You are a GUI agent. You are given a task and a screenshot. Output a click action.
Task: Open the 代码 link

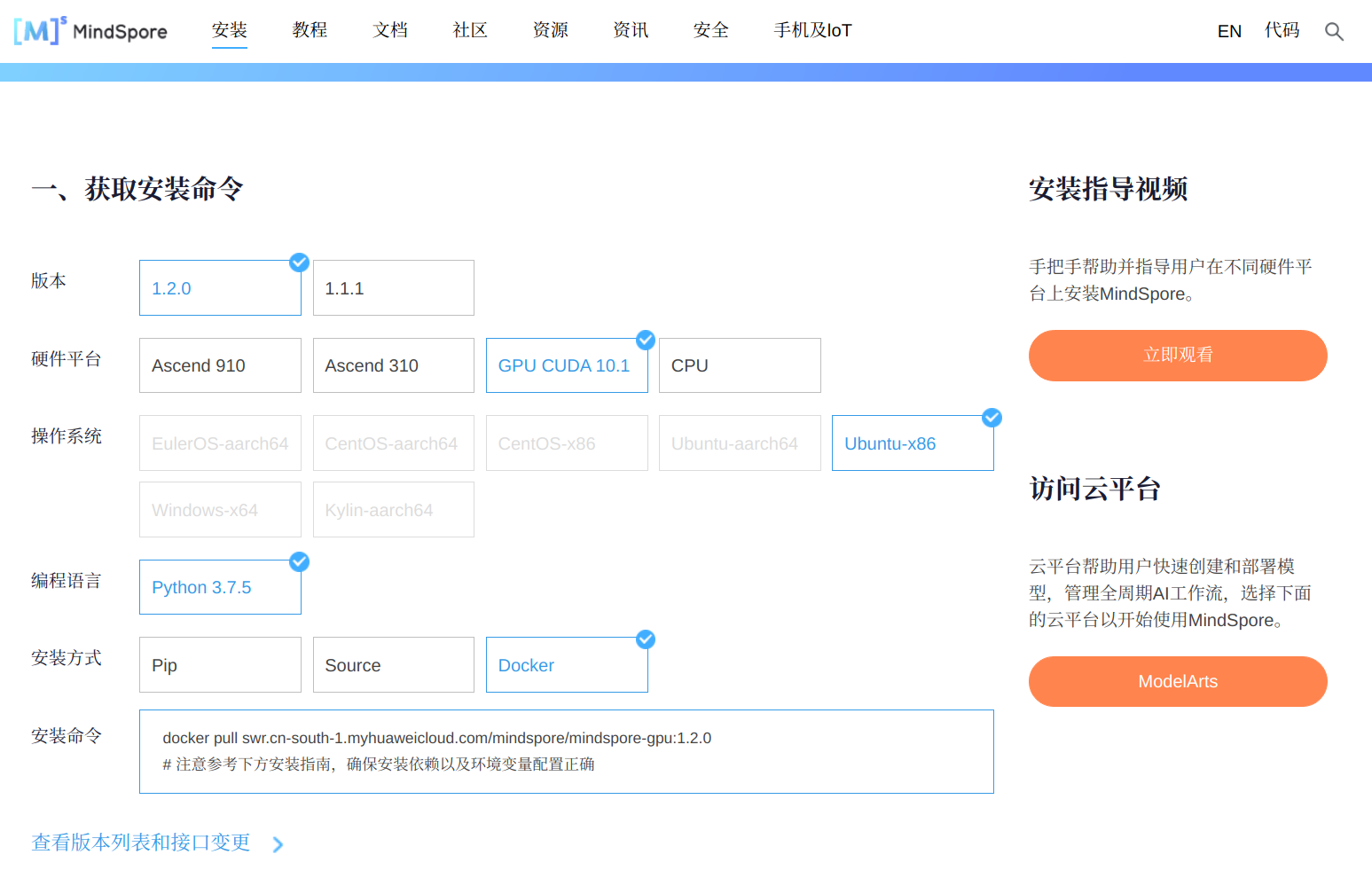tap(1282, 30)
